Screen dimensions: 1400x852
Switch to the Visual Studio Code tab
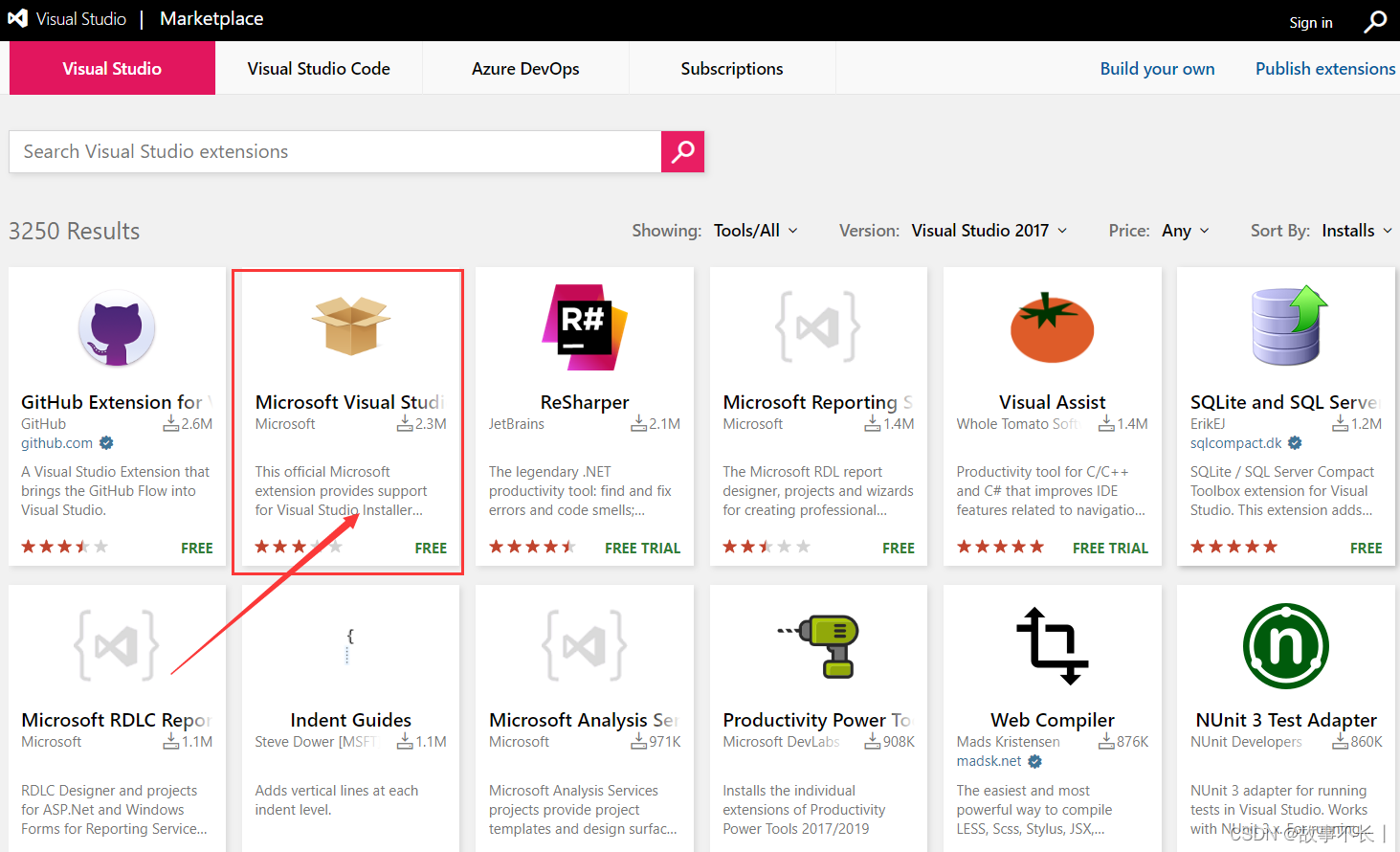click(x=319, y=68)
